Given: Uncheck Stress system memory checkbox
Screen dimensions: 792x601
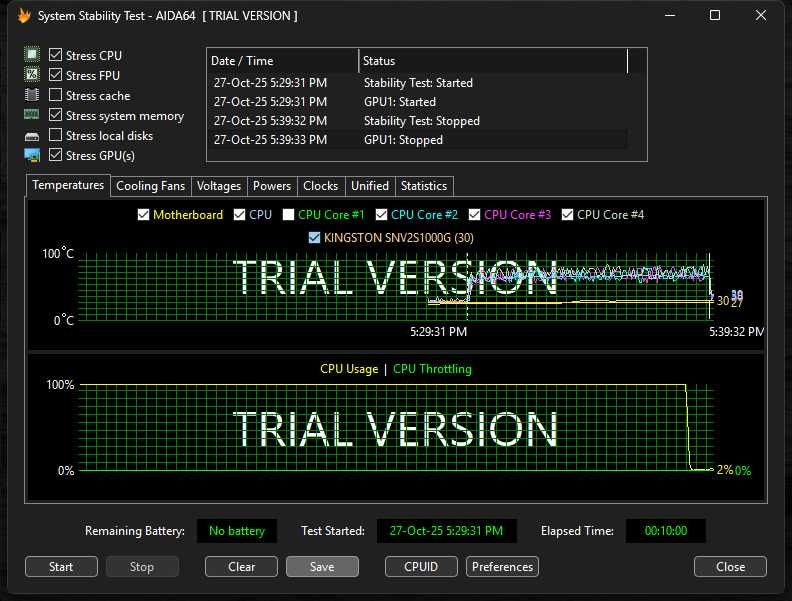Looking at the screenshot, I should (56, 115).
